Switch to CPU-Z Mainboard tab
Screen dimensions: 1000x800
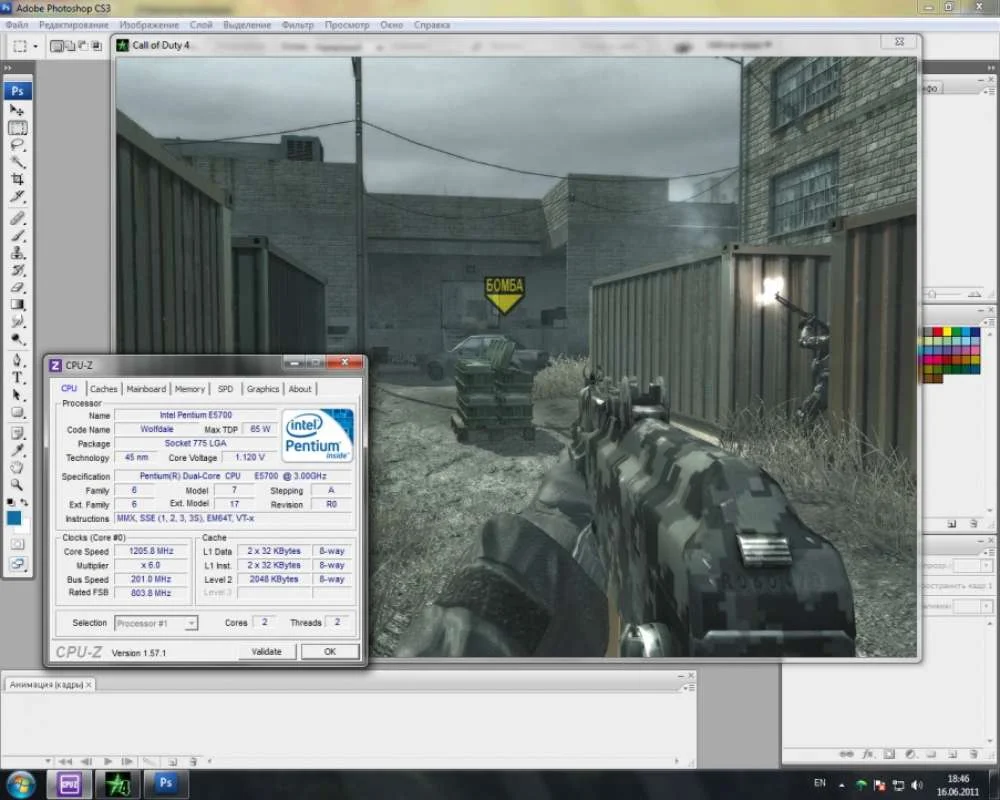tap(146, 389)
